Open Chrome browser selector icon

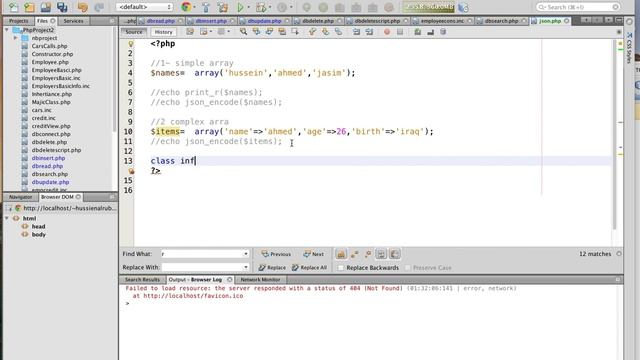(186, 7)
